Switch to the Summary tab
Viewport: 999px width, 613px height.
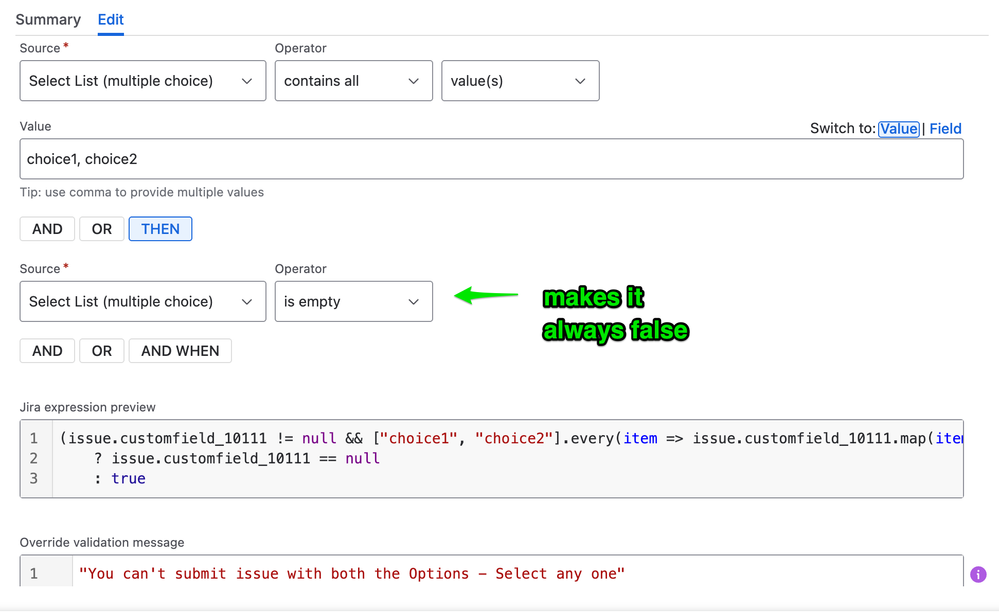48,20
